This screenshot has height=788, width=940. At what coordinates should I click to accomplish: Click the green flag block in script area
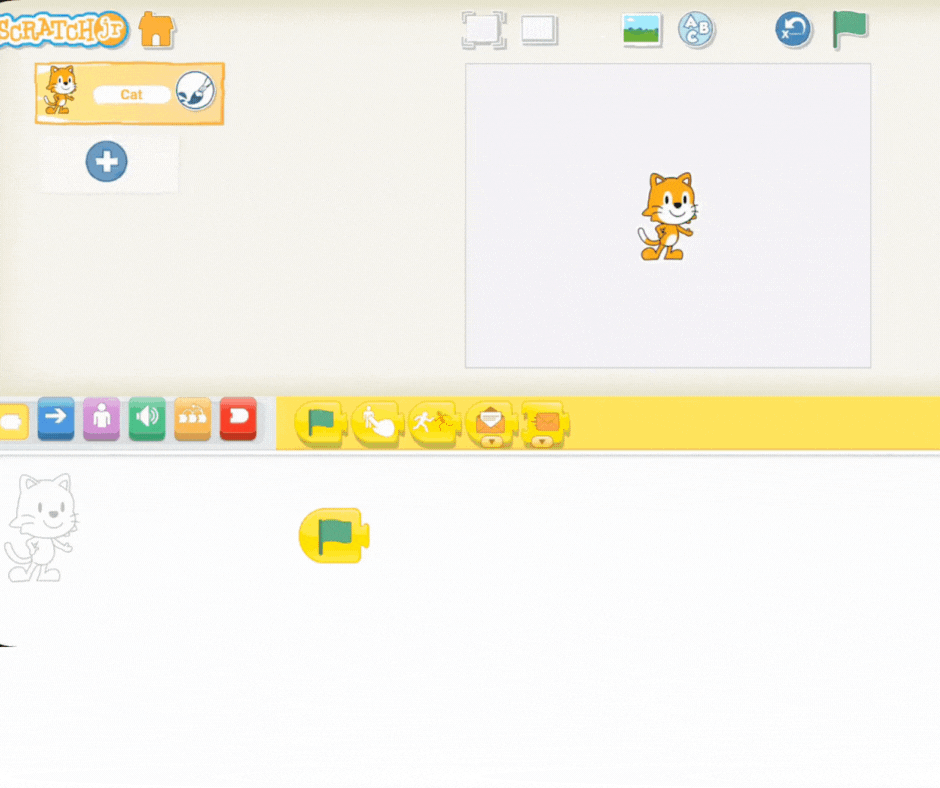(333, 535)
